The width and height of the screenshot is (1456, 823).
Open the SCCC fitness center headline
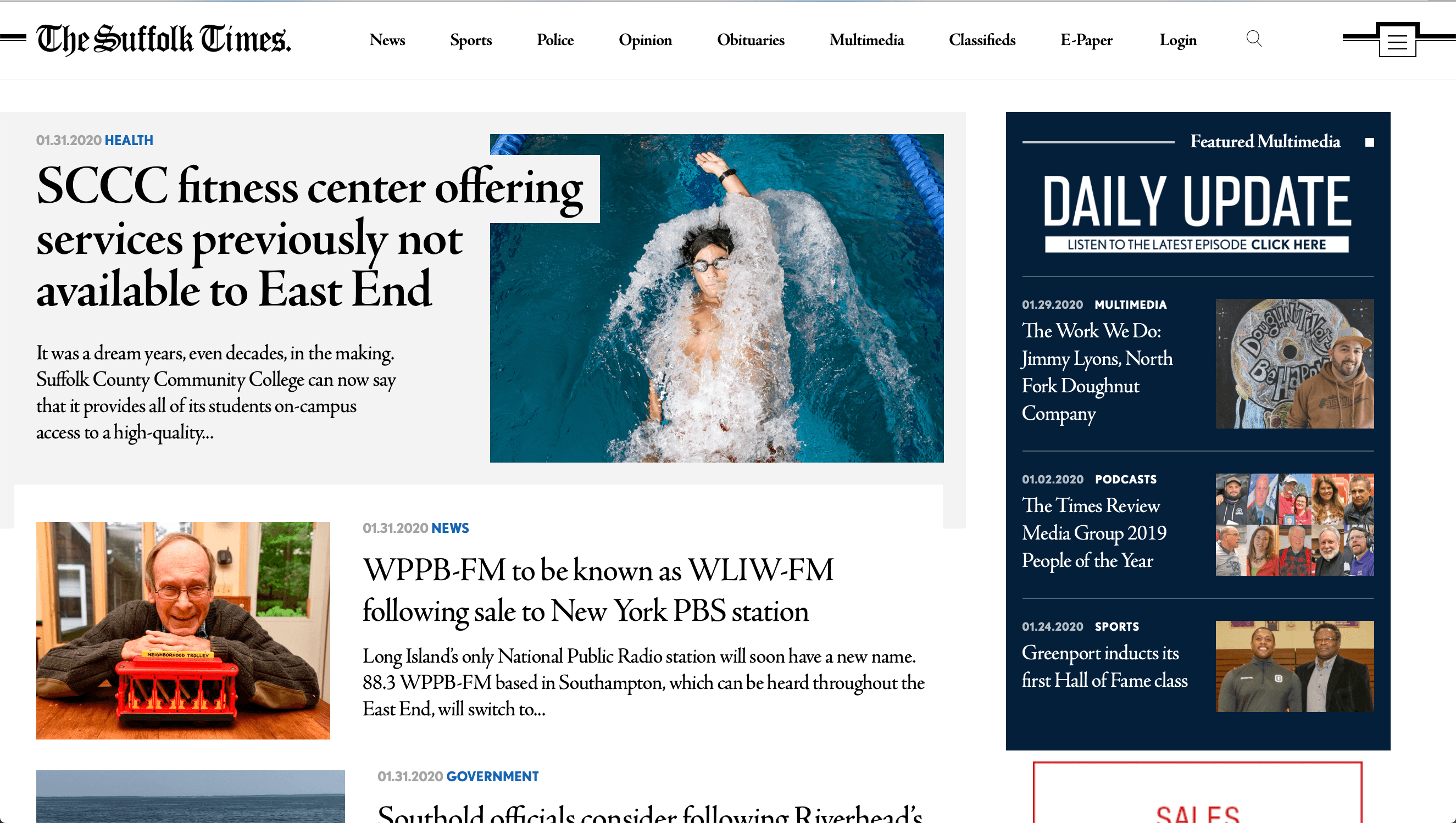[x=309, y=237]
